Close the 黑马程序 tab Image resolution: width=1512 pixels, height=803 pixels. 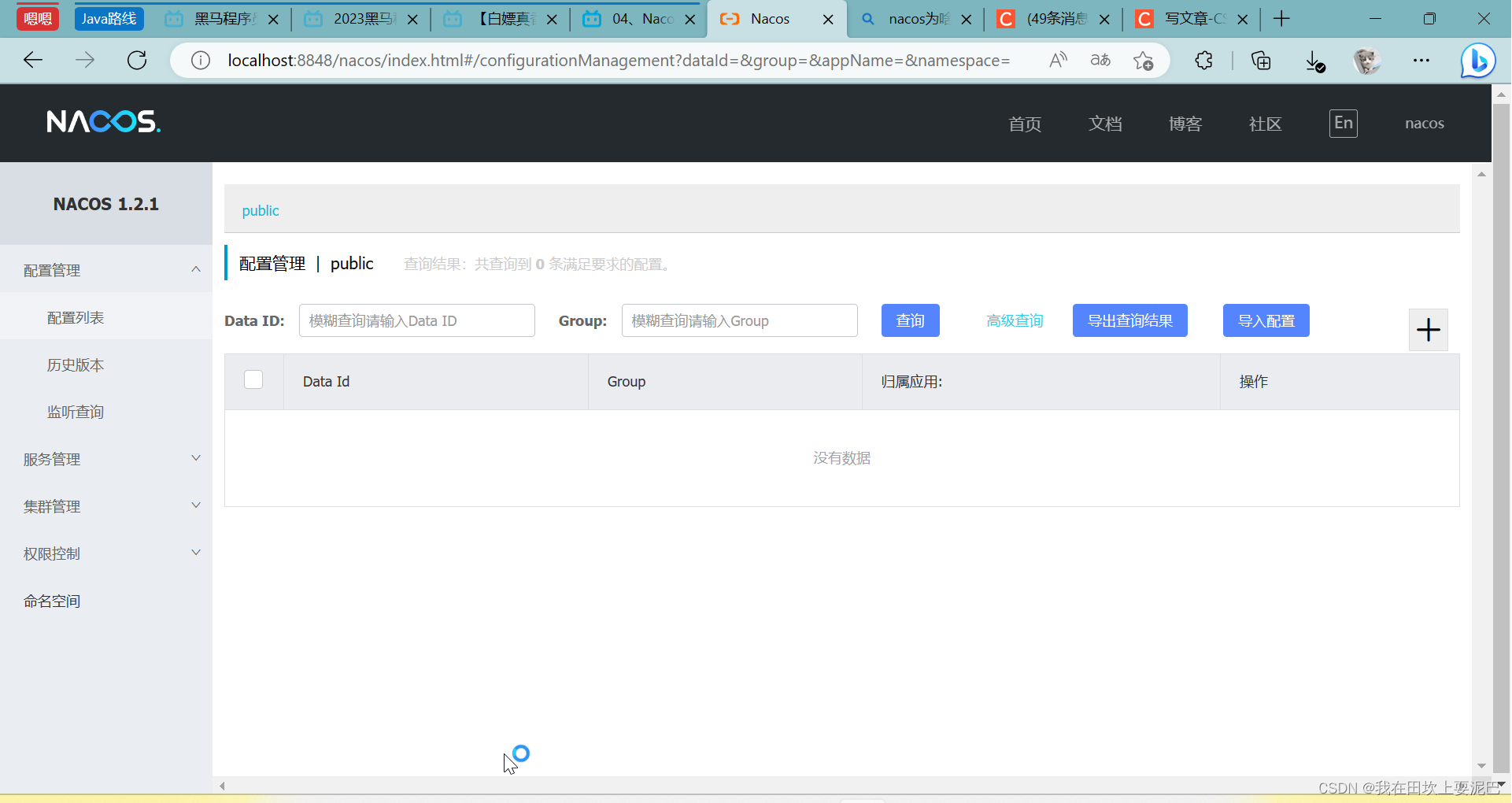(273, 20)
